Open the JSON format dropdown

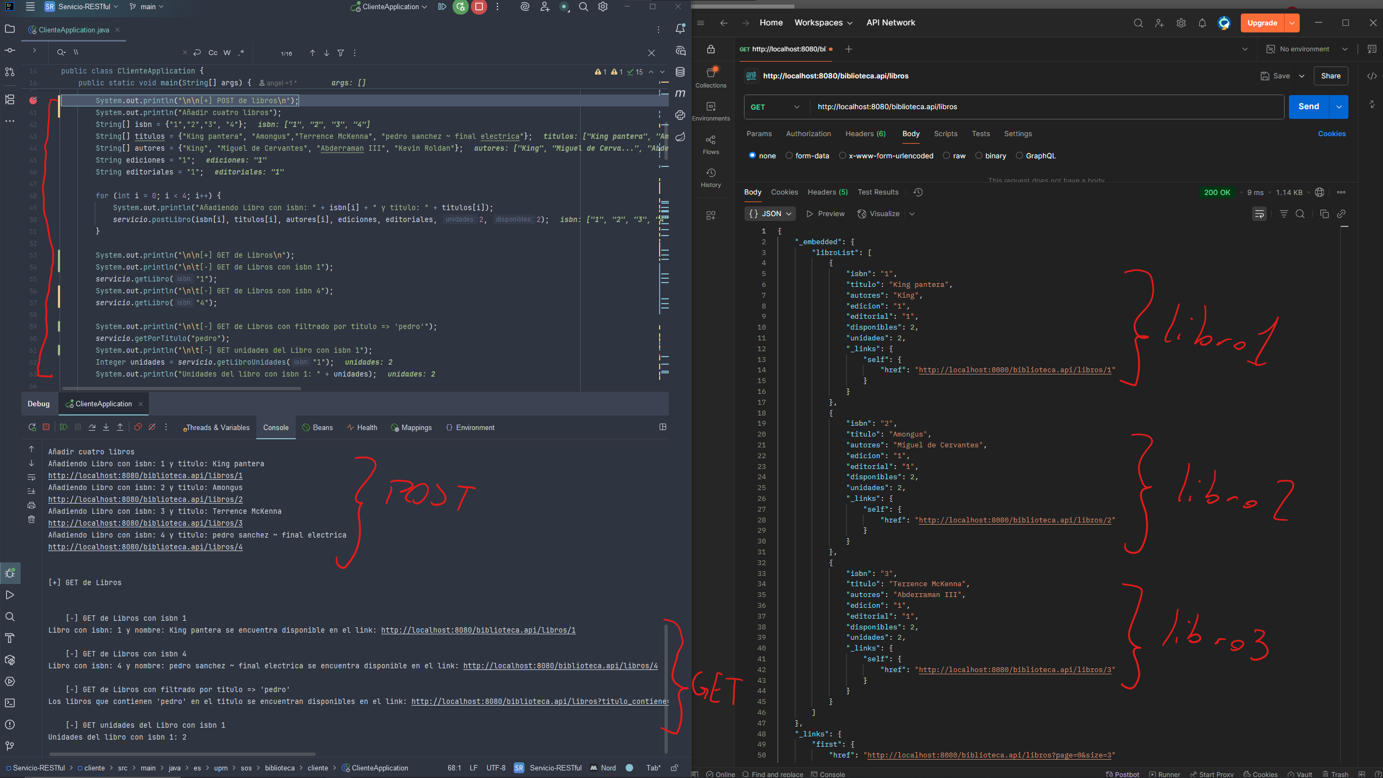pyautogui.click(x=770, y=214)
